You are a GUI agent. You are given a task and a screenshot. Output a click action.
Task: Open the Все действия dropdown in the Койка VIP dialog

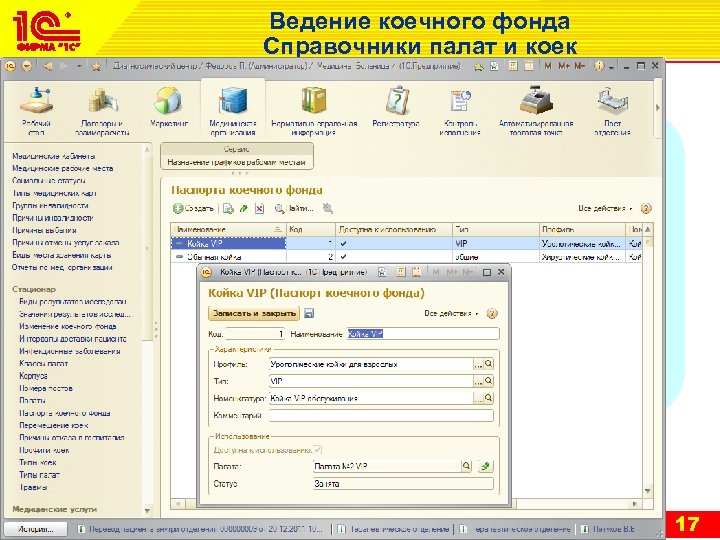(x=451, y=314)
